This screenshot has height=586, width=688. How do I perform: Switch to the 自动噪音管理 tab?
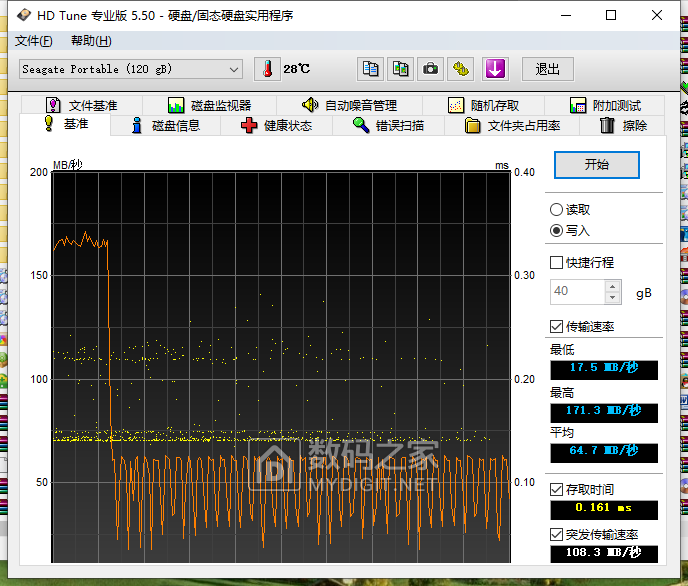(349, 105)
